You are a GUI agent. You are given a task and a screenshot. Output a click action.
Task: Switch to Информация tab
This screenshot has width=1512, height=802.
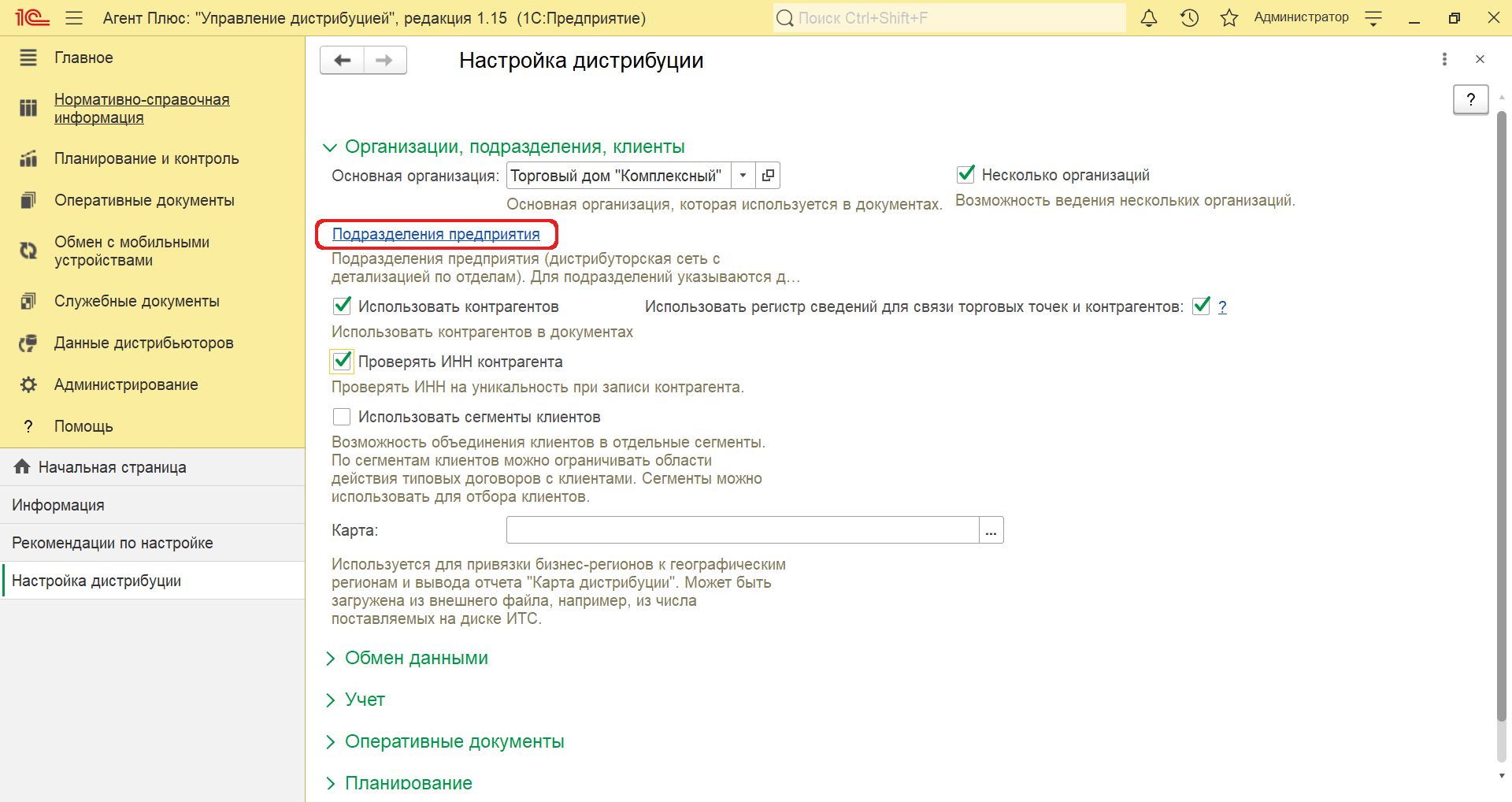153,505
